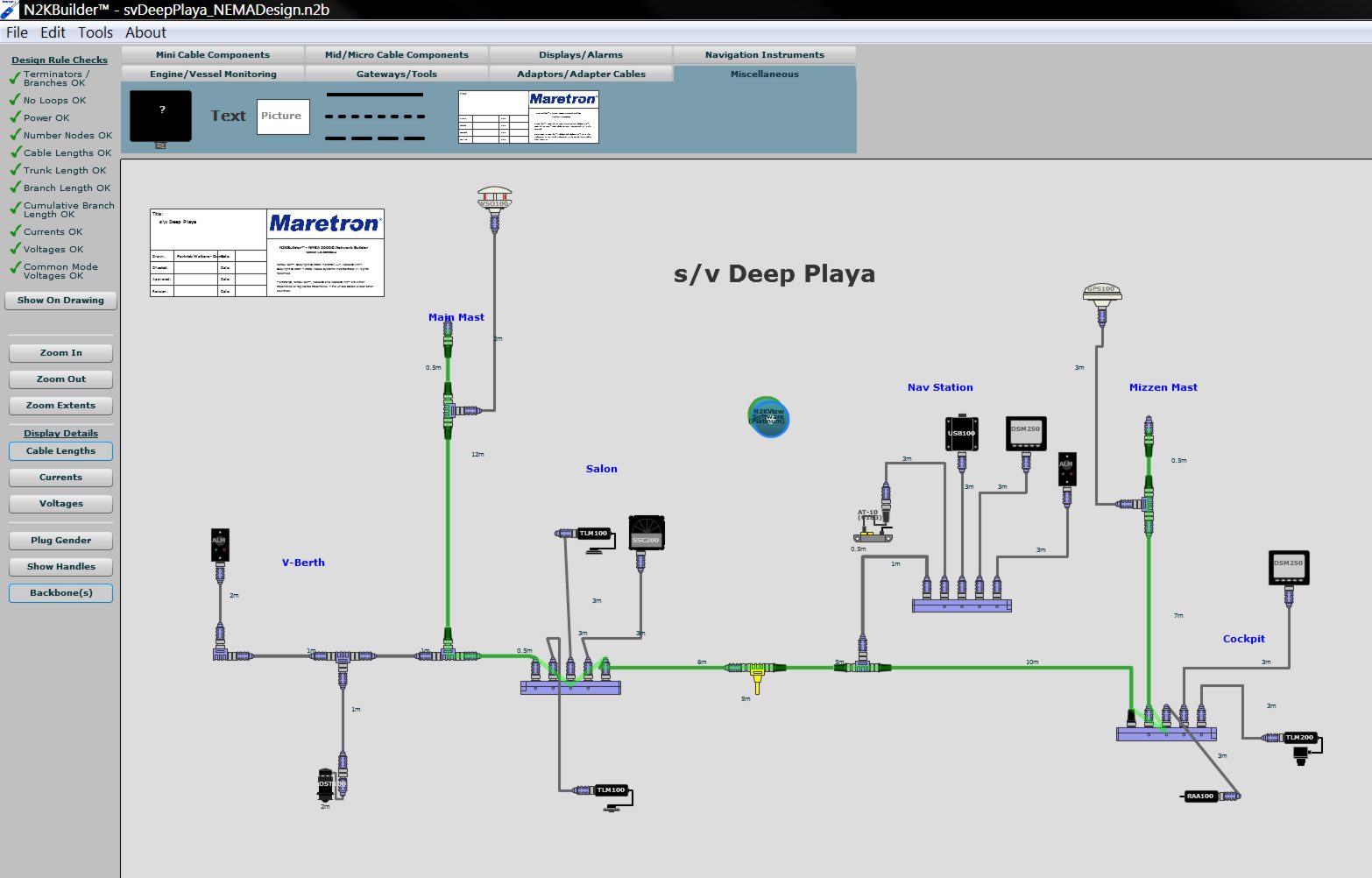The width and height of the screenshot is (1372, 878).
Task: Select the lower TLM100 tank monitor
Action: tap(612, 790)
